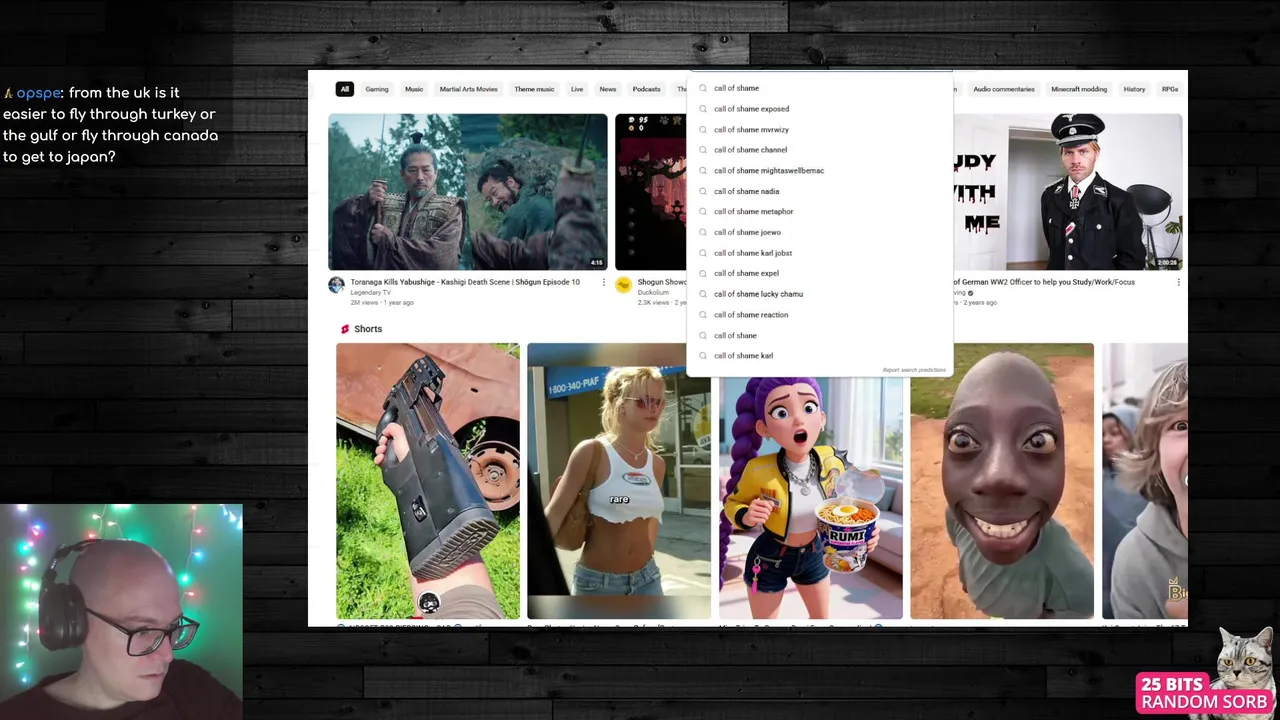Choose suggestion 'call of shame mvrwizy'

820,130
